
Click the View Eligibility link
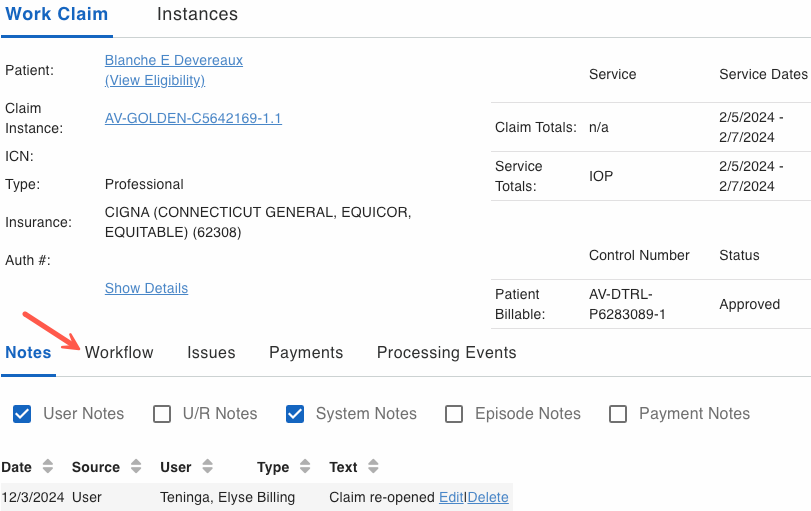(x=155, y=80)
